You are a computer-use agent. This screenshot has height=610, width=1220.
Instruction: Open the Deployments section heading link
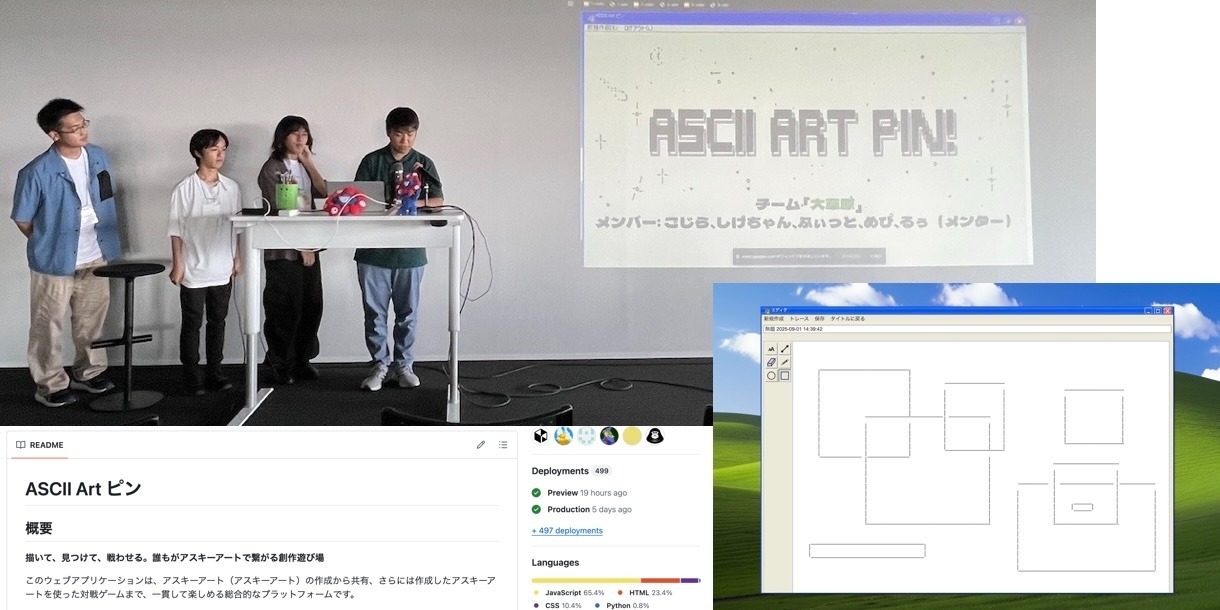[561, 471]
